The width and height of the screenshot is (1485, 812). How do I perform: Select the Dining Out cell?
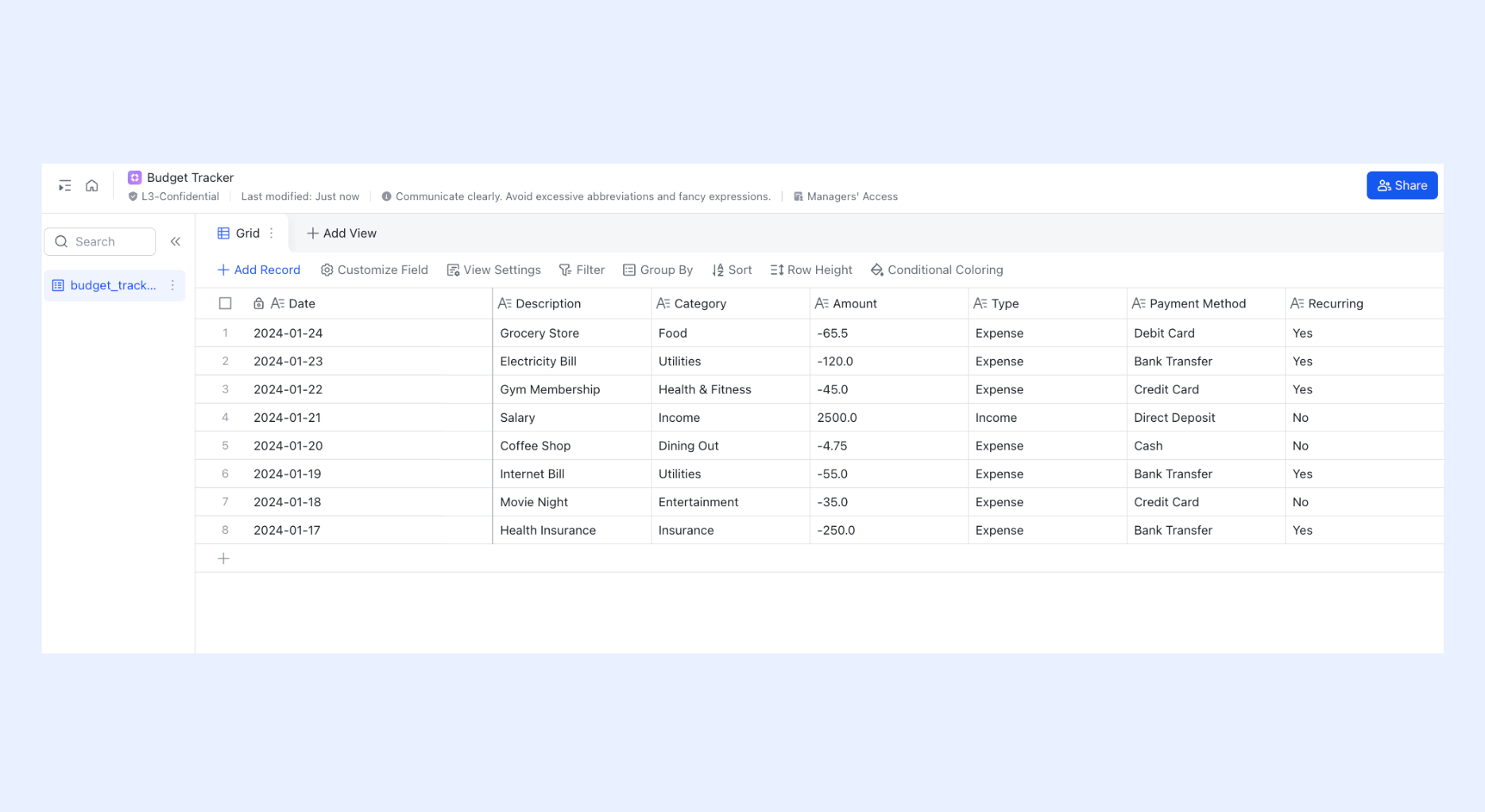[730, 446]
